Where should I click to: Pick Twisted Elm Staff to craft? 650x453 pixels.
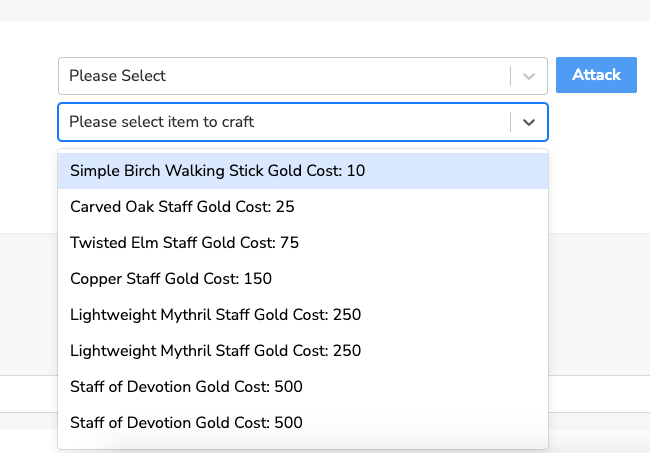(303, 243)
